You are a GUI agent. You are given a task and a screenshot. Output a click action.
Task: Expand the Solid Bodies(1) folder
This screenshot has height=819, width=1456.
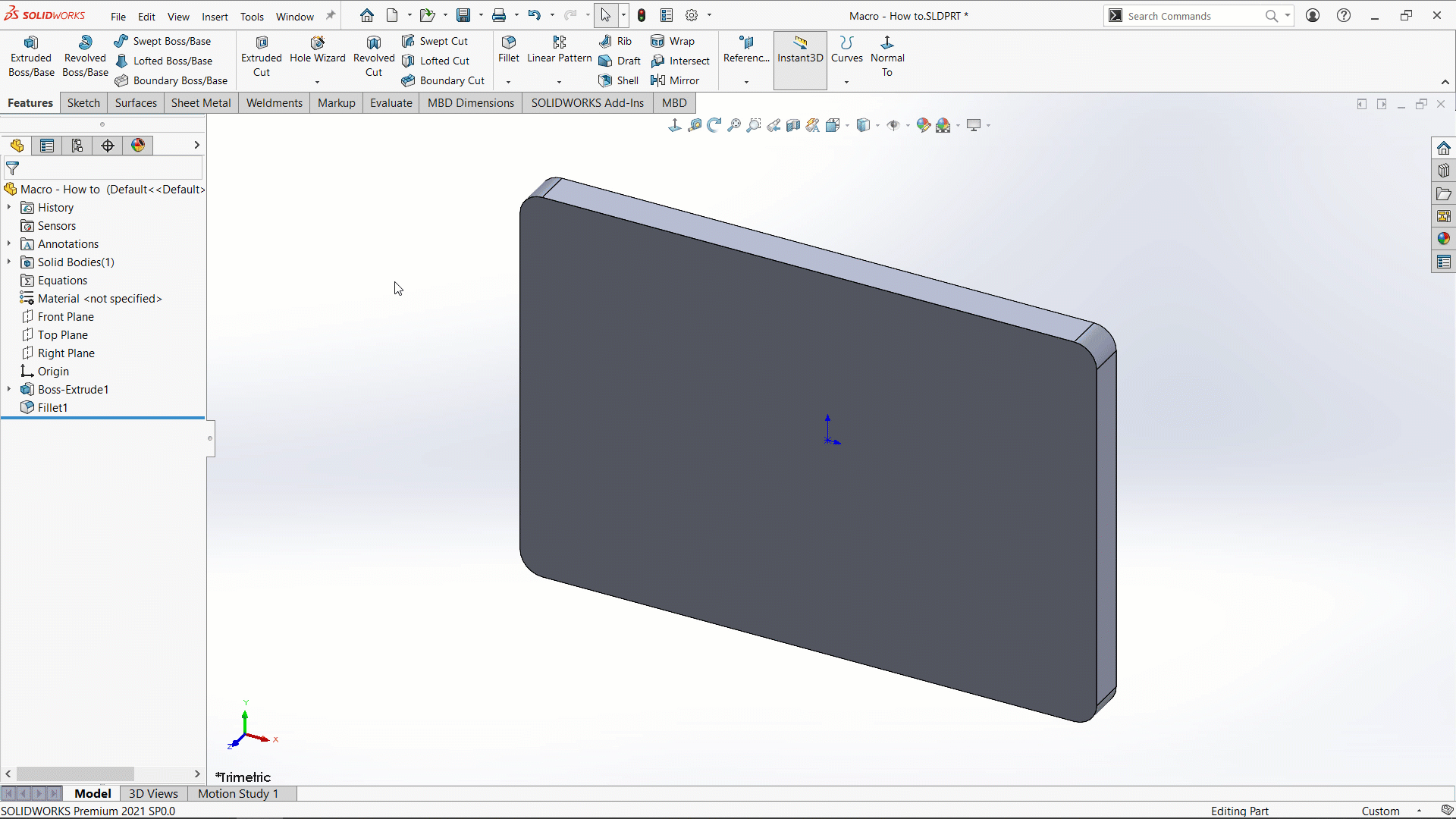[9, 262]
